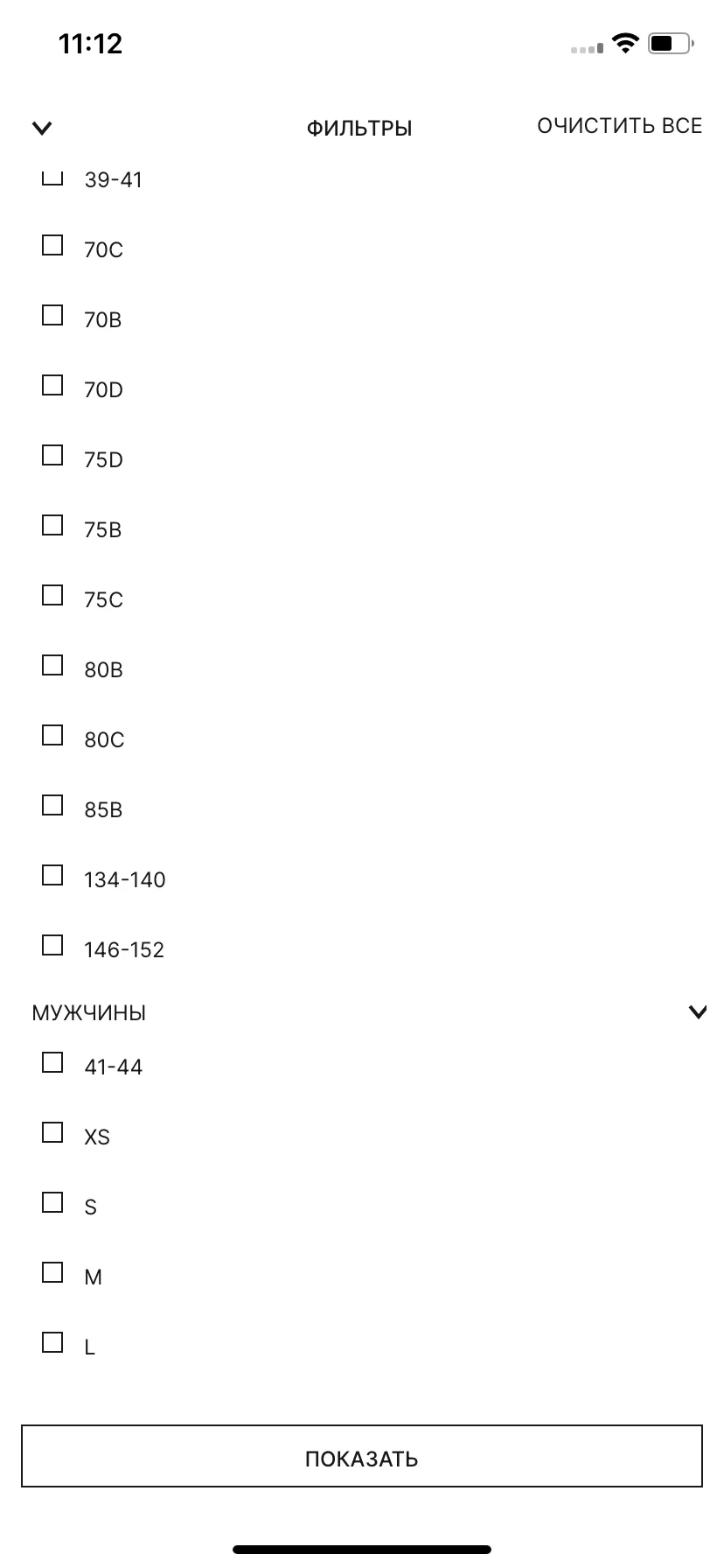Click the ПОКАЗАТЬ button

pyautogui.click(x=362, y=1456)
